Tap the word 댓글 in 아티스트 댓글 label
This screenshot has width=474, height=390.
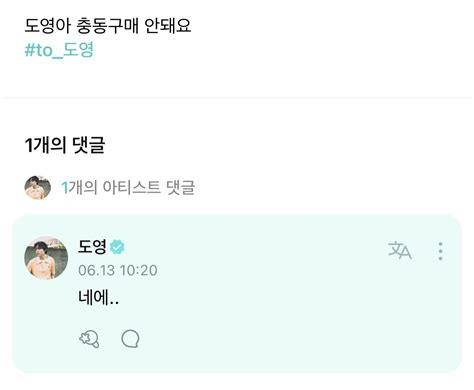tap(180, 187)
